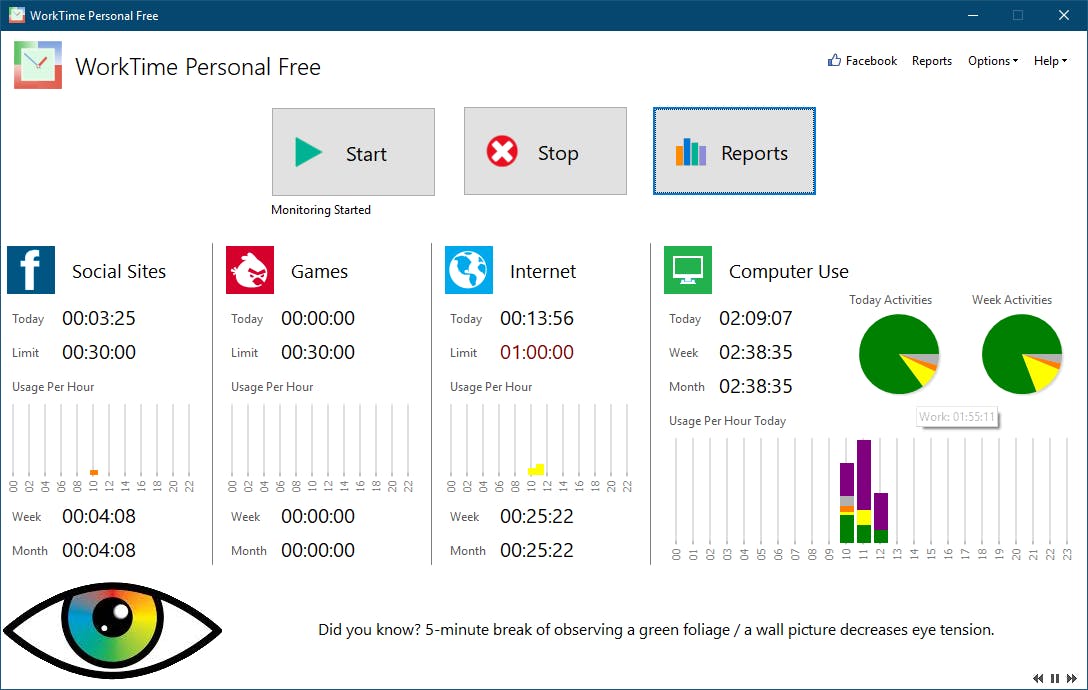Skip to the next tip
Image resolution: width=1088 pixels, height=690 pixels.
pyautogui.click(x=1071, y=678)
